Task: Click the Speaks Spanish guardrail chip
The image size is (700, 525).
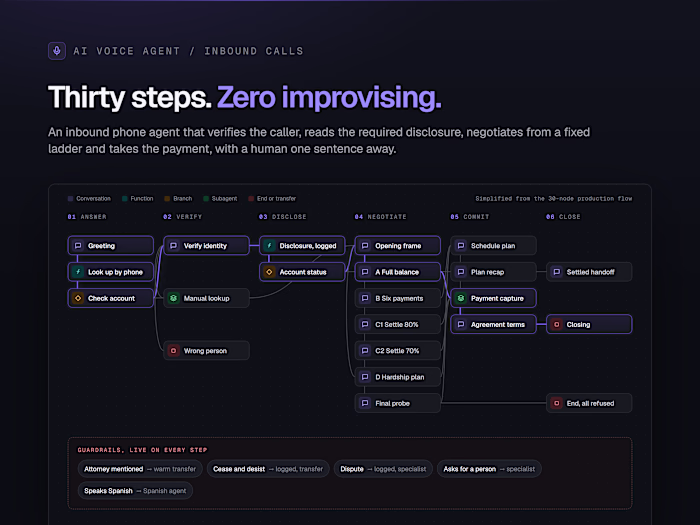Action: (135, 491)
